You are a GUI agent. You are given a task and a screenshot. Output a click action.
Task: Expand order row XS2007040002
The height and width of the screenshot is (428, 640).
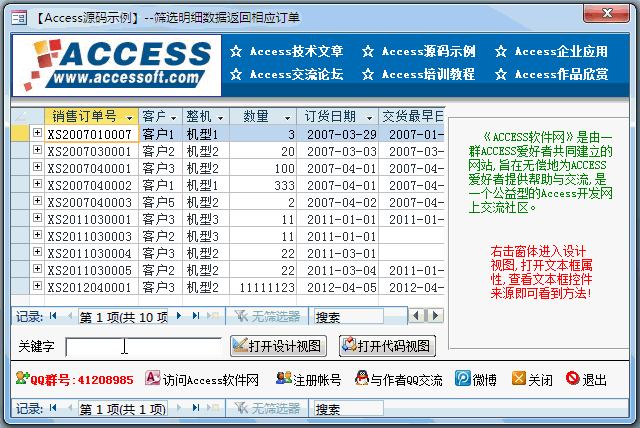tap(37, 184)
